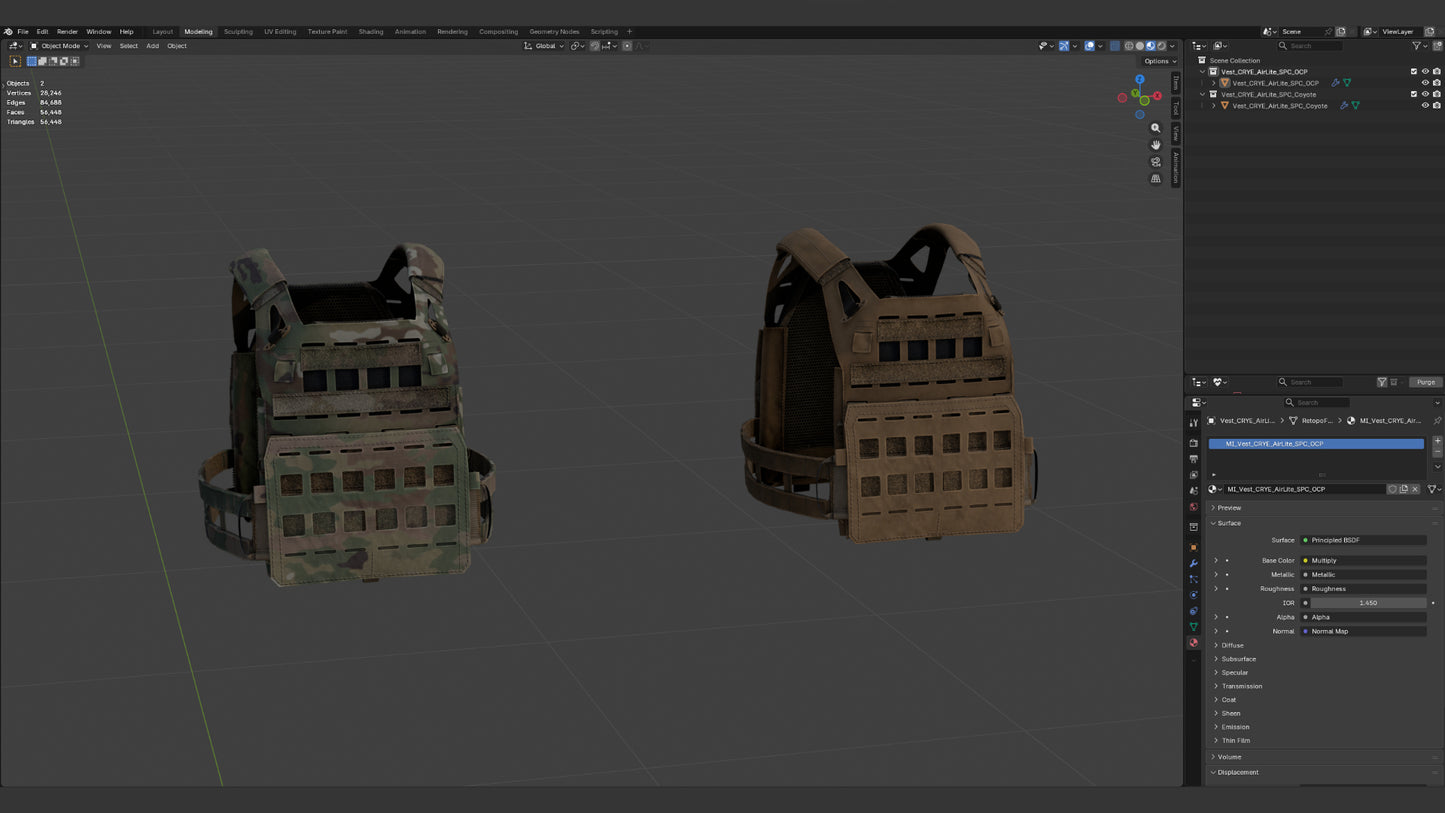Adjust the IOR 1.450 value slider

(1368, 603)
